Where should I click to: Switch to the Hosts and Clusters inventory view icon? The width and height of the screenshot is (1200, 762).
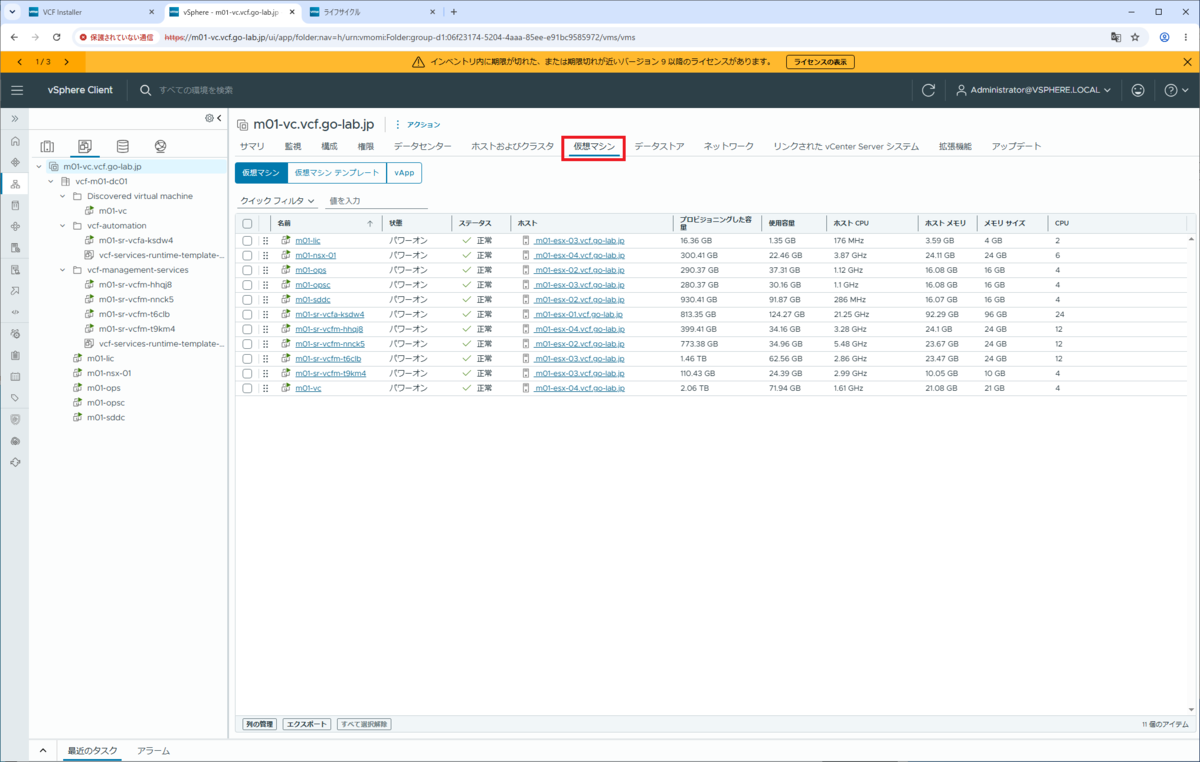pos(47,146)
